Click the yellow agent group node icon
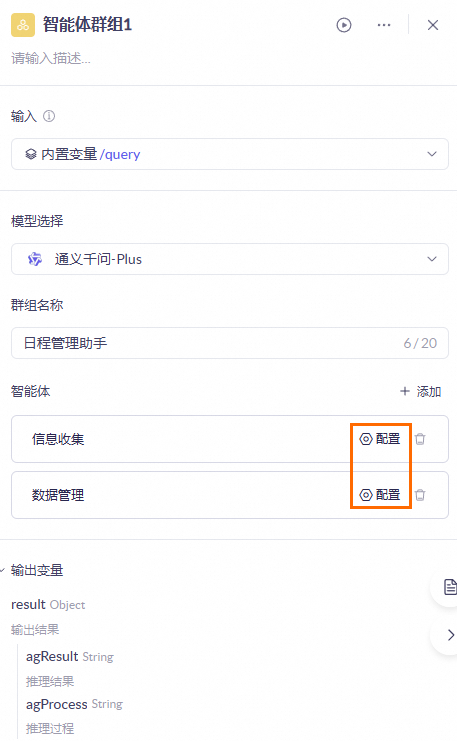 [23, 25]
